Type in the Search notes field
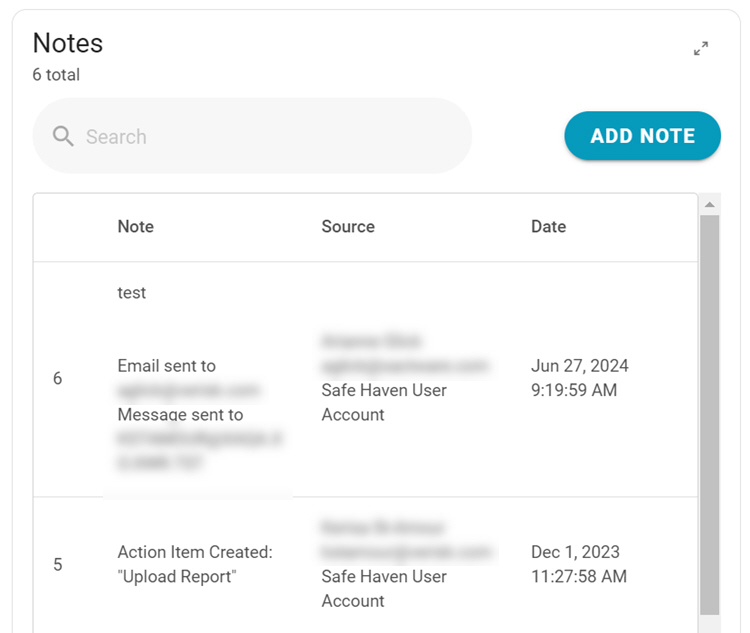The image size is (750, 633). [270, 137]
